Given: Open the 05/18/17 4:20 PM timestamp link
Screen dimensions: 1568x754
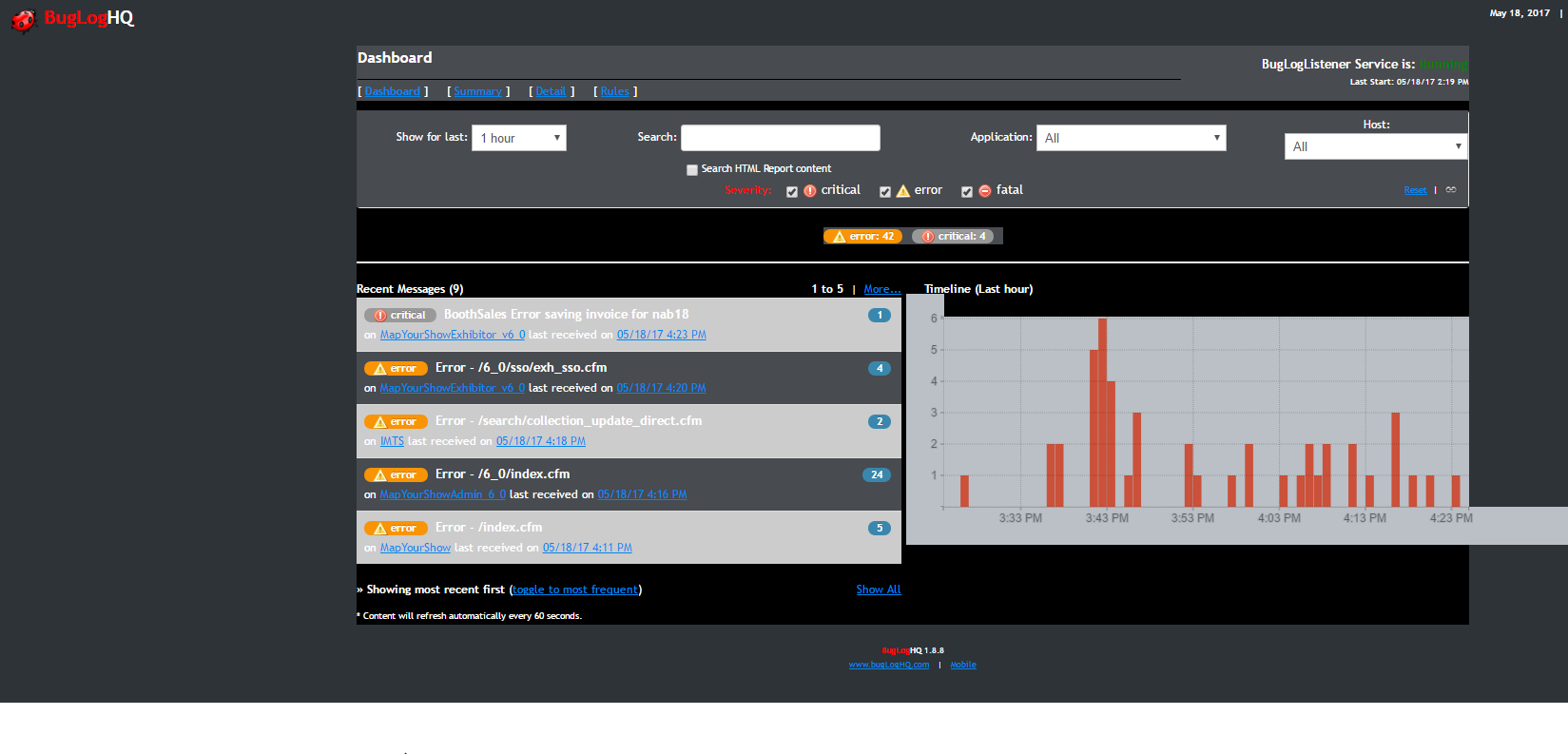Looking at the screenshot, I should click(x=662, y=388).
